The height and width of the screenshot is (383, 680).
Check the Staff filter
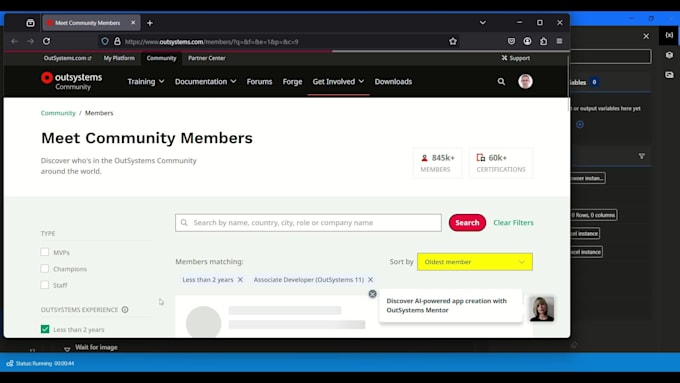point(45,285)
